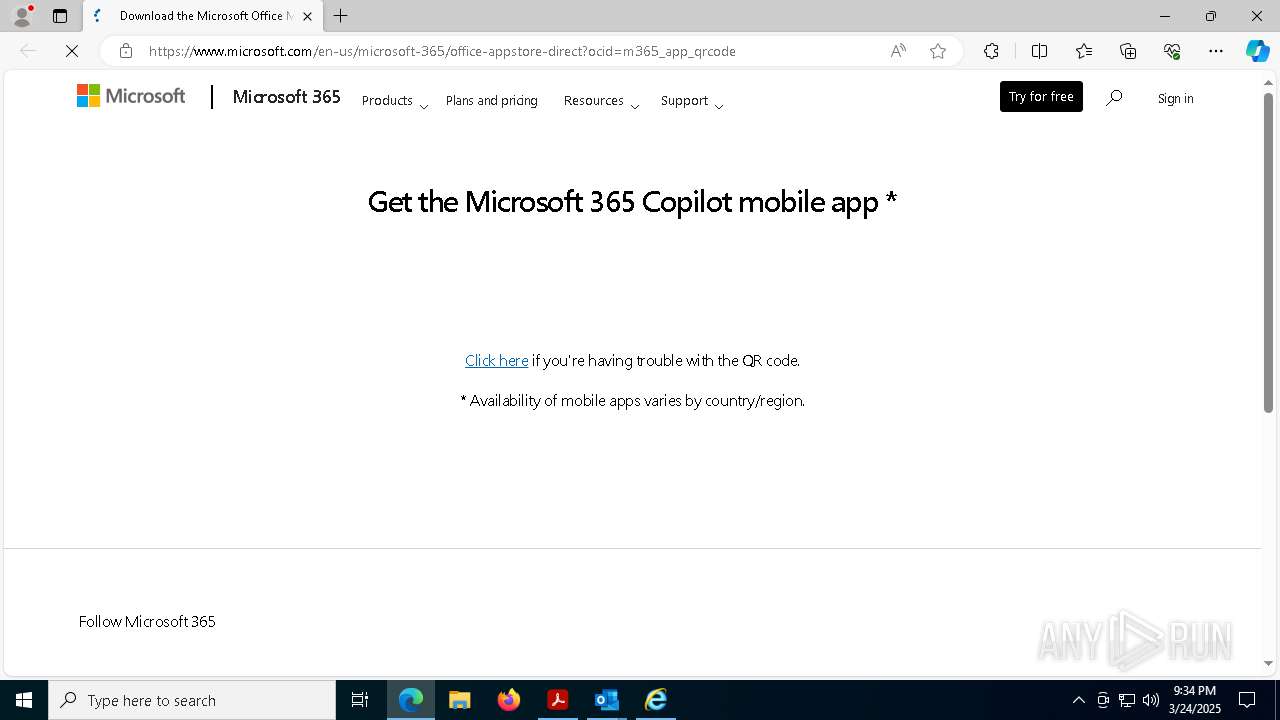
Task: Click the scrollbar up arrow
Action: [1268, 81]
